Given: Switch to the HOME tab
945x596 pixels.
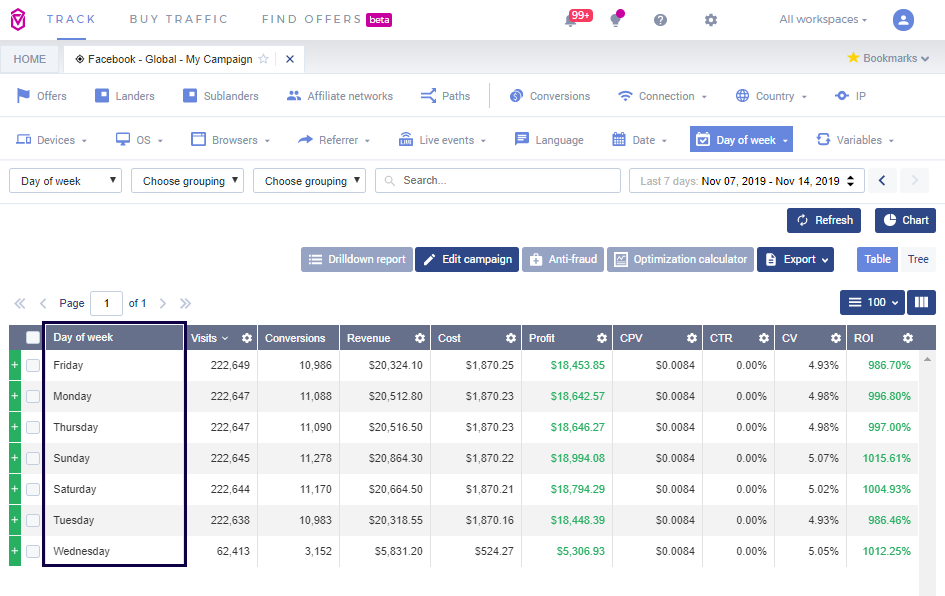Looking at the screenshot, I should 30,59.
